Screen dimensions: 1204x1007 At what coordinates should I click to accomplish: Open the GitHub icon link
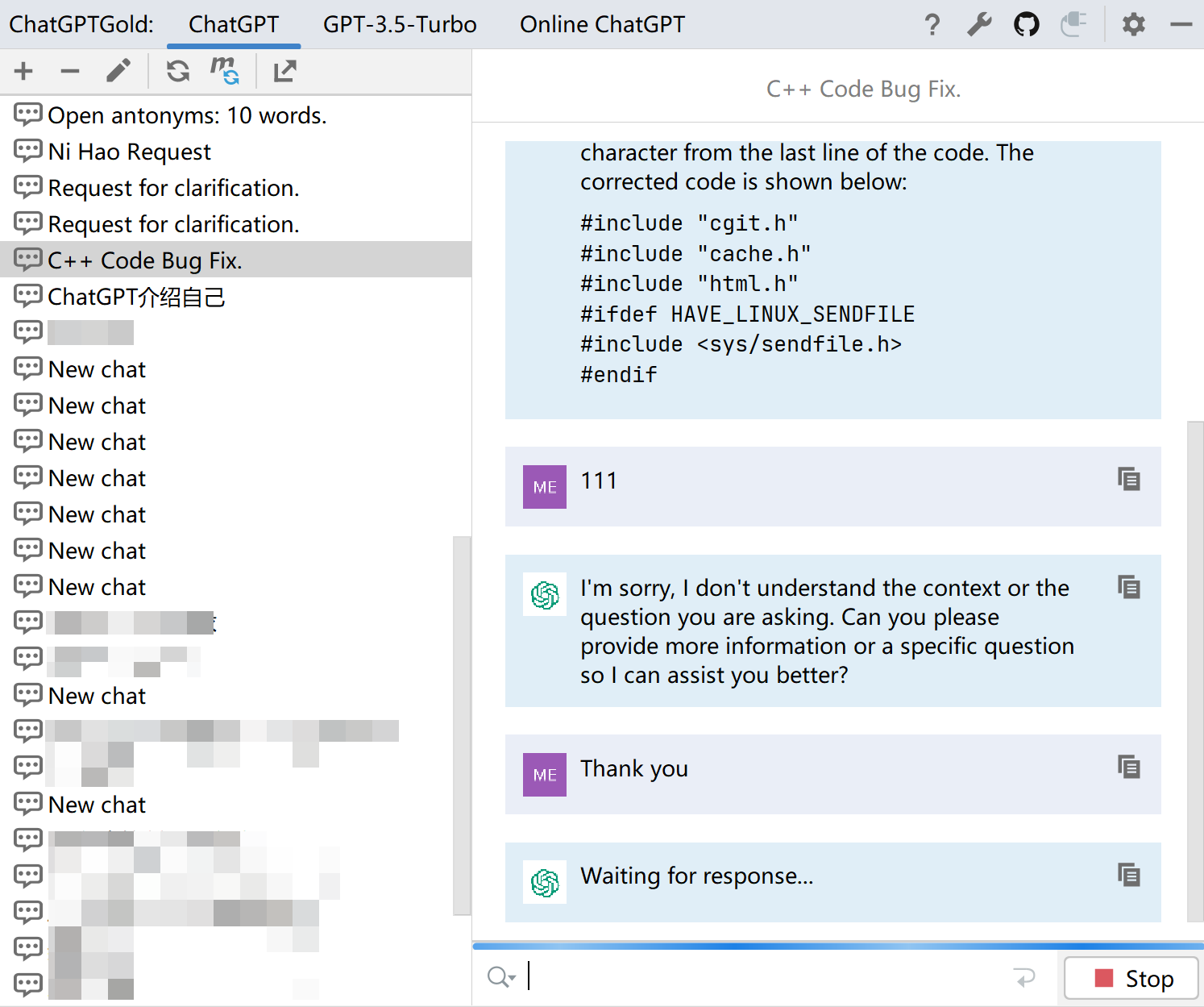[1026, 24]
